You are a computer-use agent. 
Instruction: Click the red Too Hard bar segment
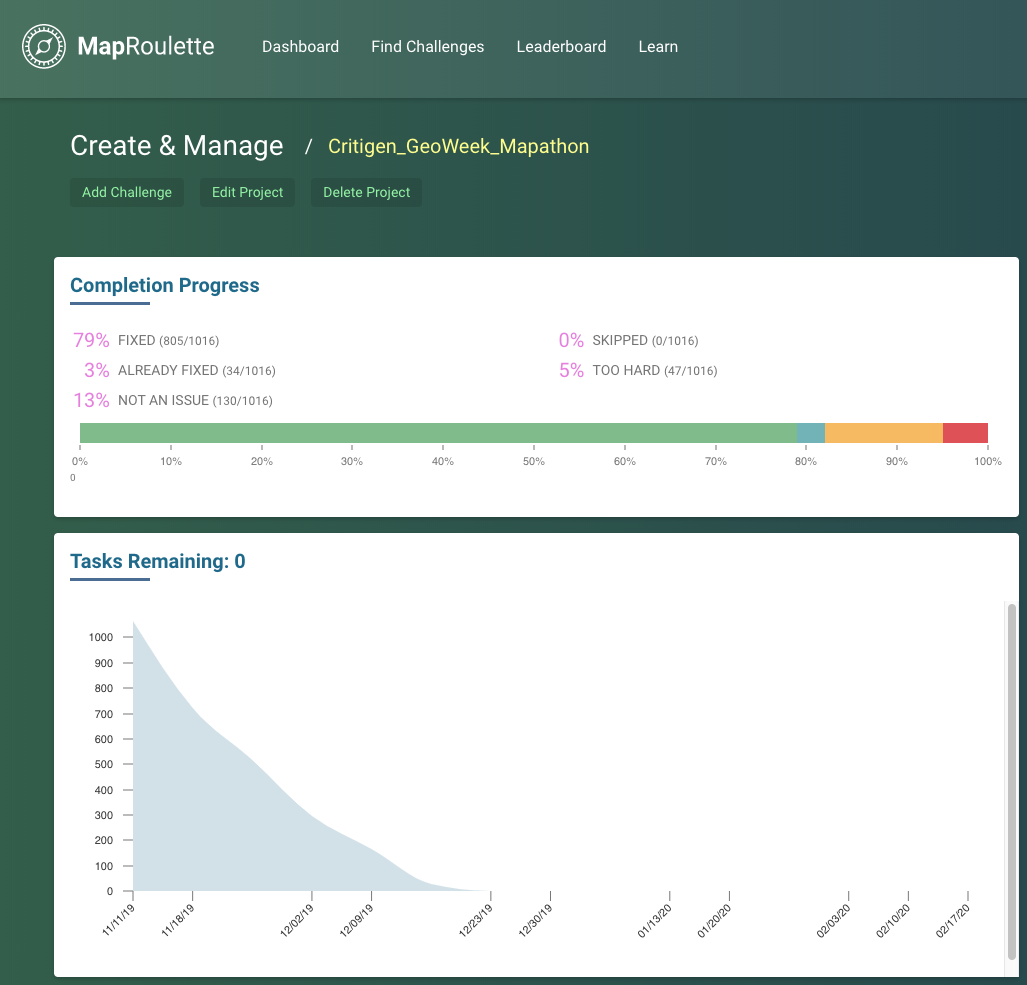[x=965, y=433]
